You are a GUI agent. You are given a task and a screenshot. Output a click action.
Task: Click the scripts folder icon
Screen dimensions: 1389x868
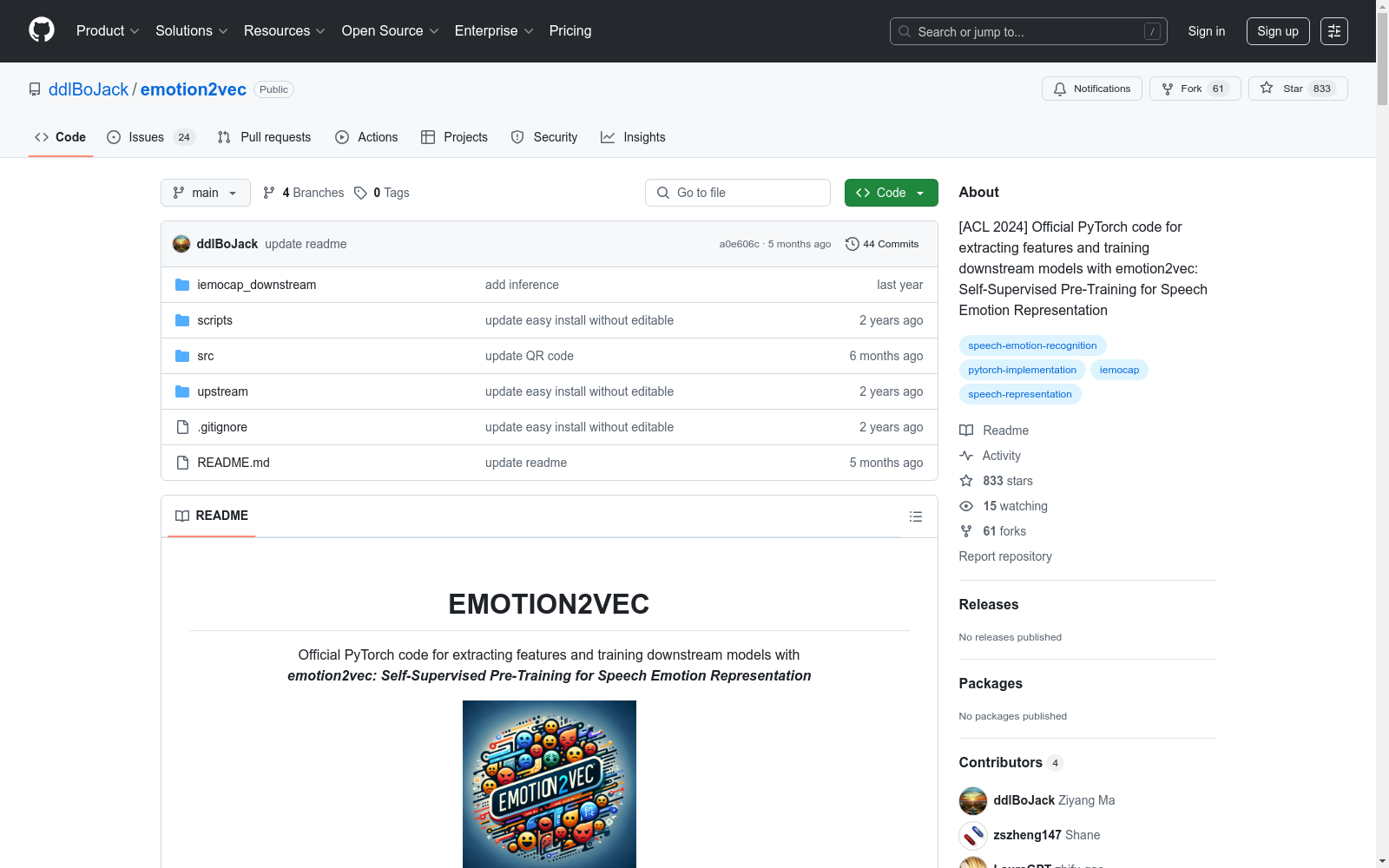click(x=182, y=320)
